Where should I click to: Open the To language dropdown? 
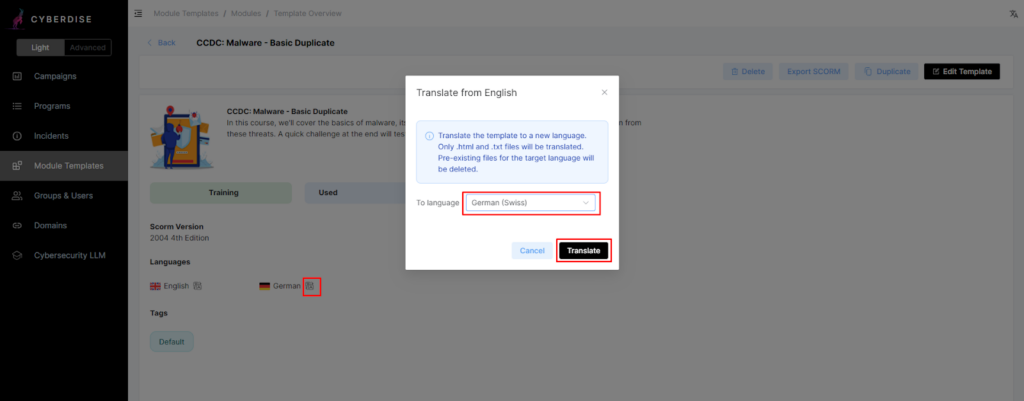530,203
